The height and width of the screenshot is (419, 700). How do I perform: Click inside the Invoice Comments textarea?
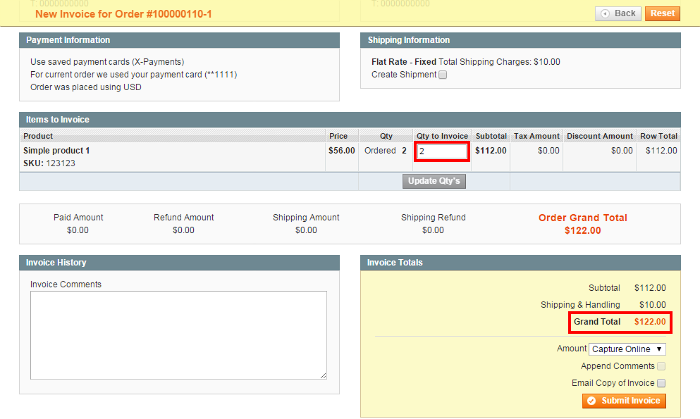pos(178,335)
